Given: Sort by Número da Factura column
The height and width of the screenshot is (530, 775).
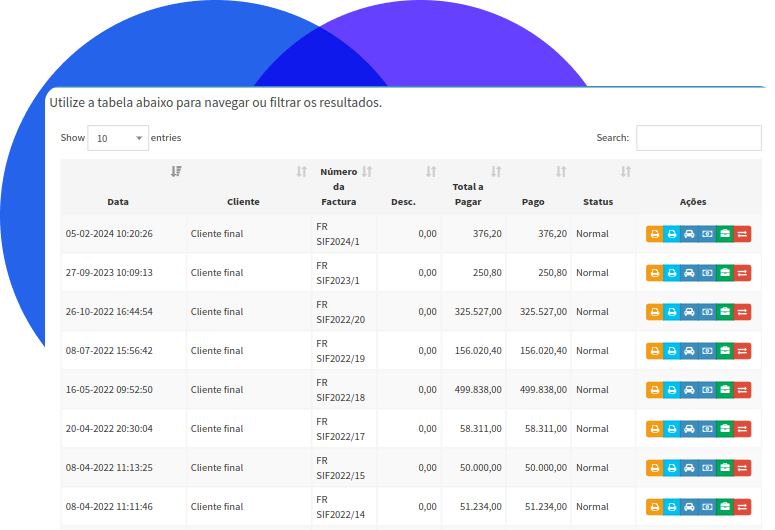Looking at the screenshot, I should [x=339, y=186].
